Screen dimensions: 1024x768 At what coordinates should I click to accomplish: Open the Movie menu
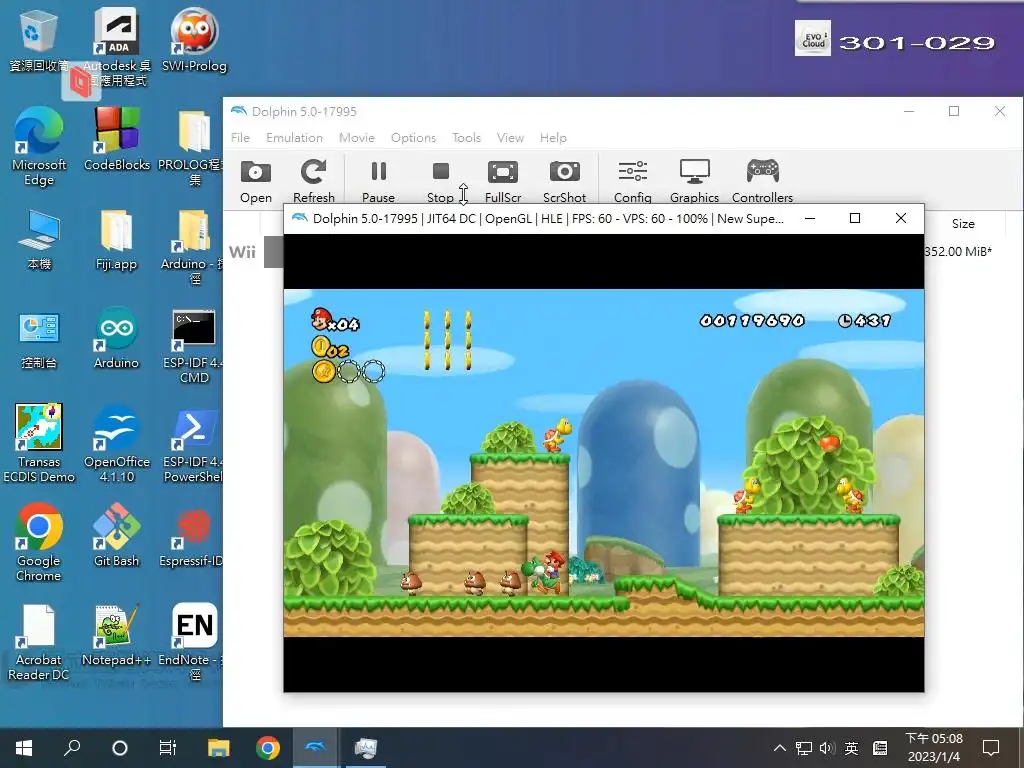[x=357, y=138]
